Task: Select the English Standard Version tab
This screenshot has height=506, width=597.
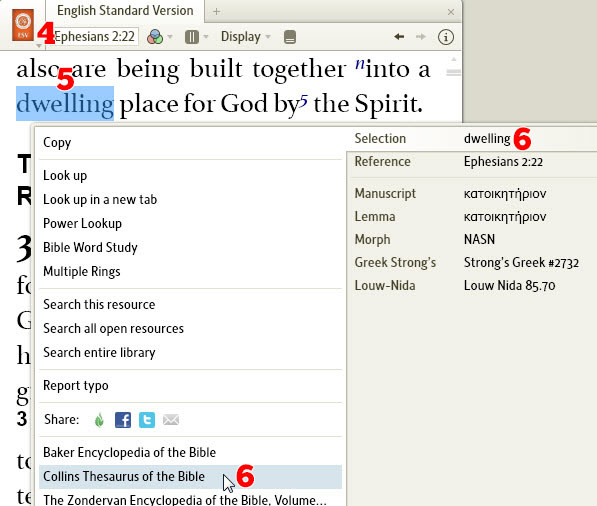Action: pyautogui.click(x=125, y=11)
